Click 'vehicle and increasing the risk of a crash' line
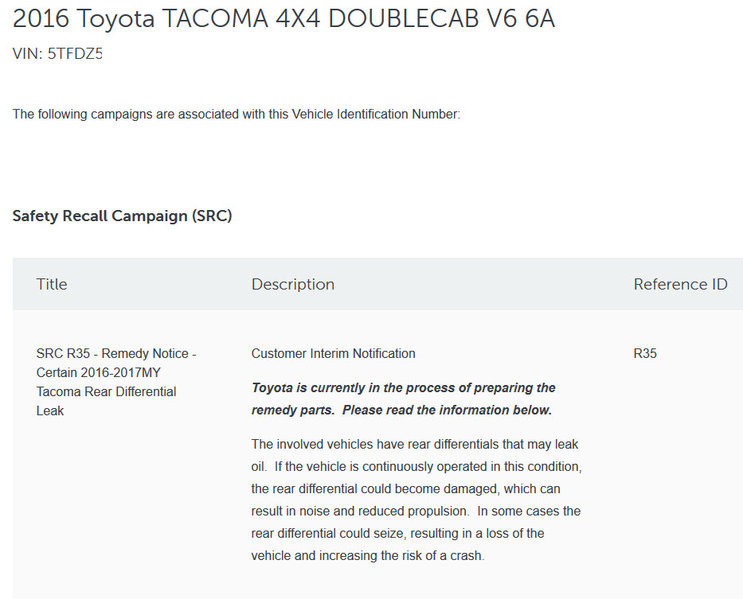 click(x=367, y=556)
